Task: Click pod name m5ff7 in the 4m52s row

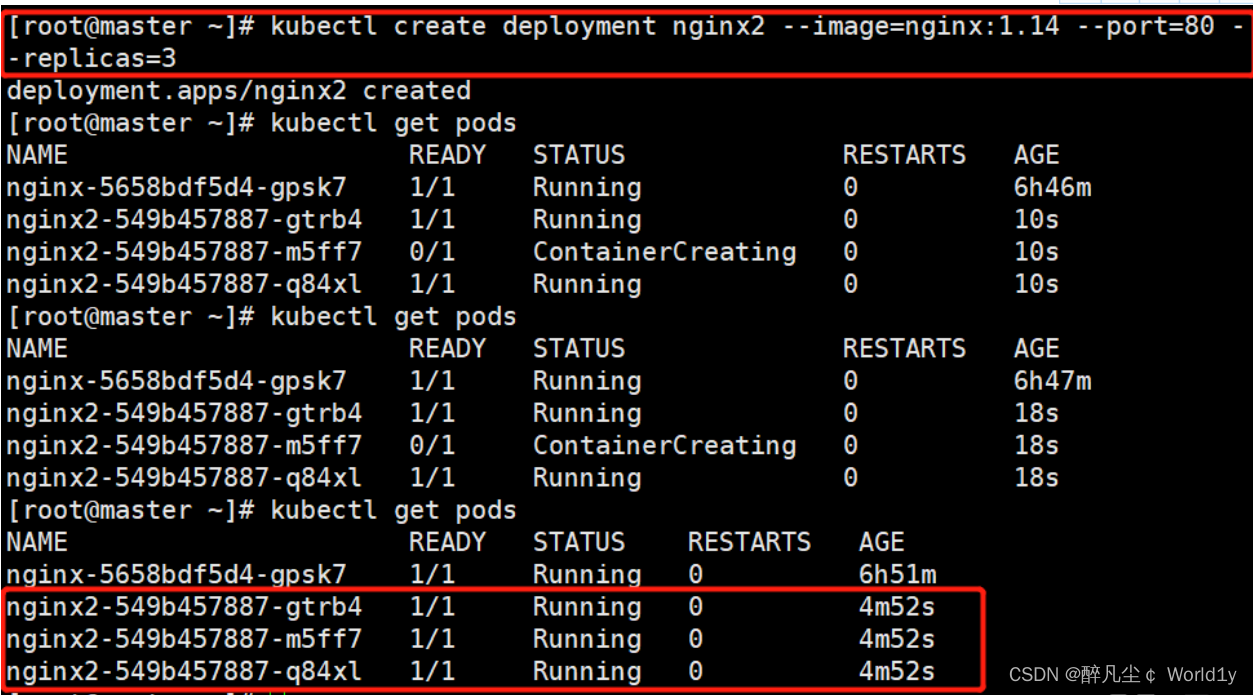Action: (184, 639)
